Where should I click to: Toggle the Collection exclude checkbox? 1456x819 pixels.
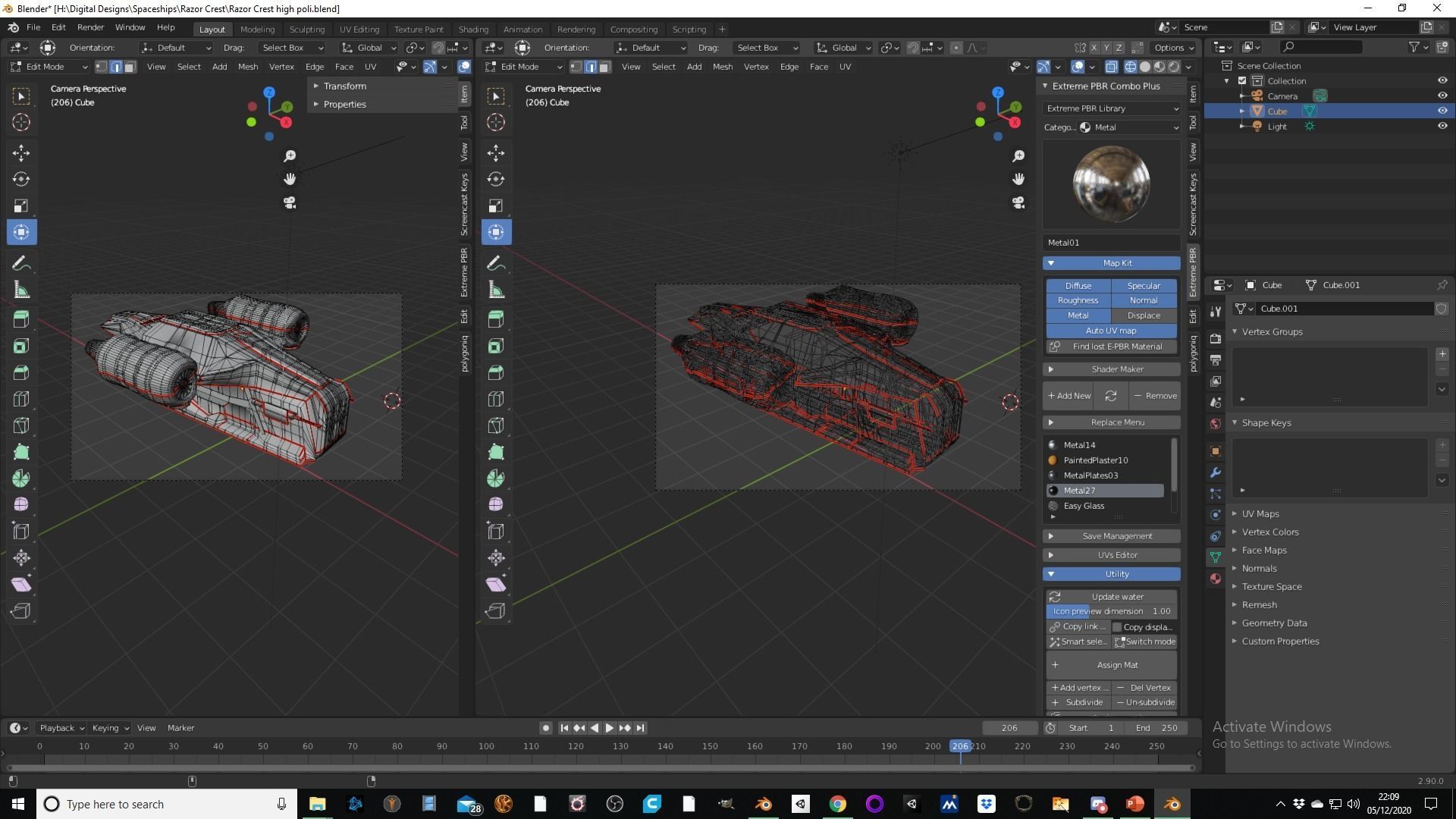coord(1242,80)
